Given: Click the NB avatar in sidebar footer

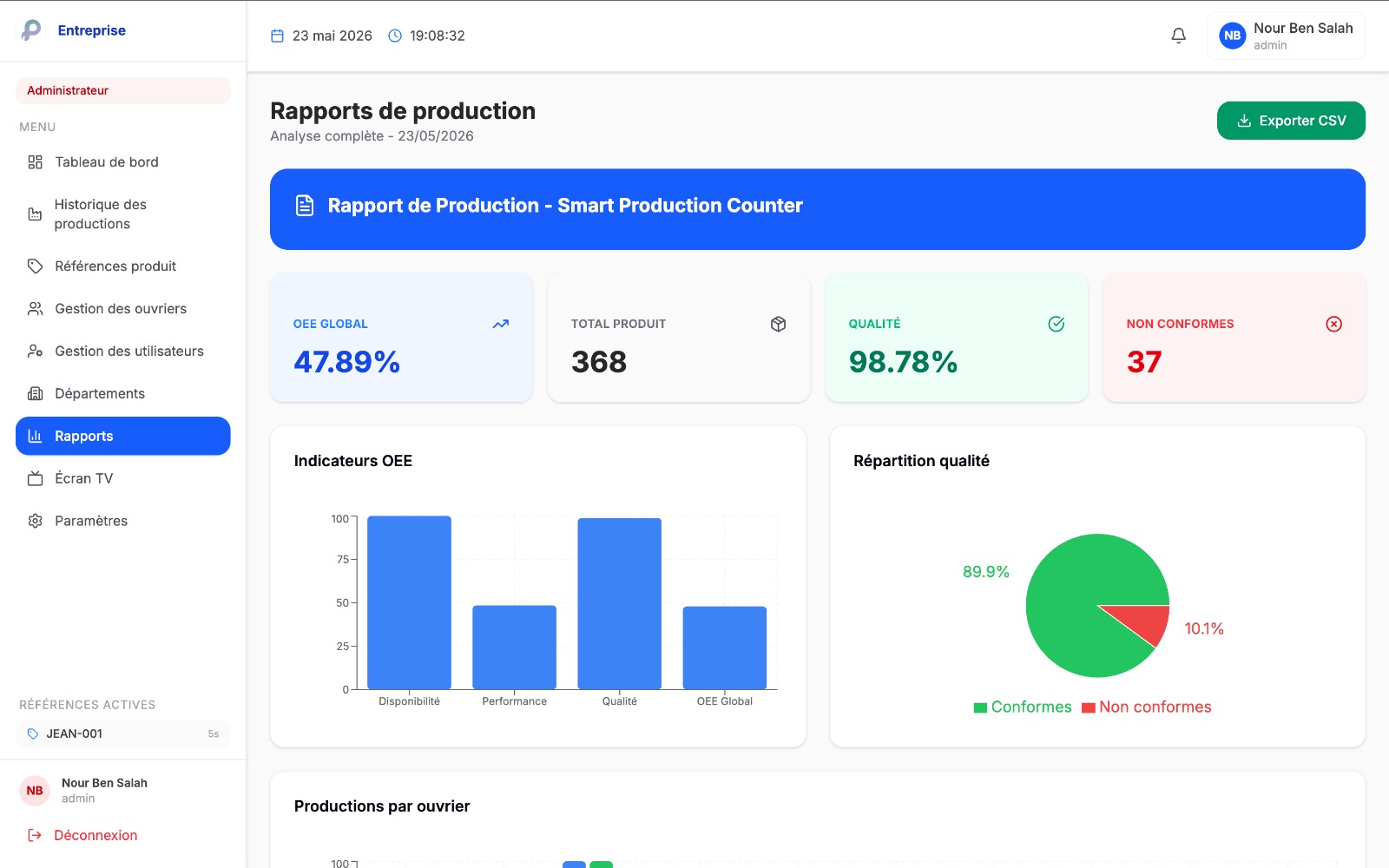Looking at the screenshot, I should point(35,791).
